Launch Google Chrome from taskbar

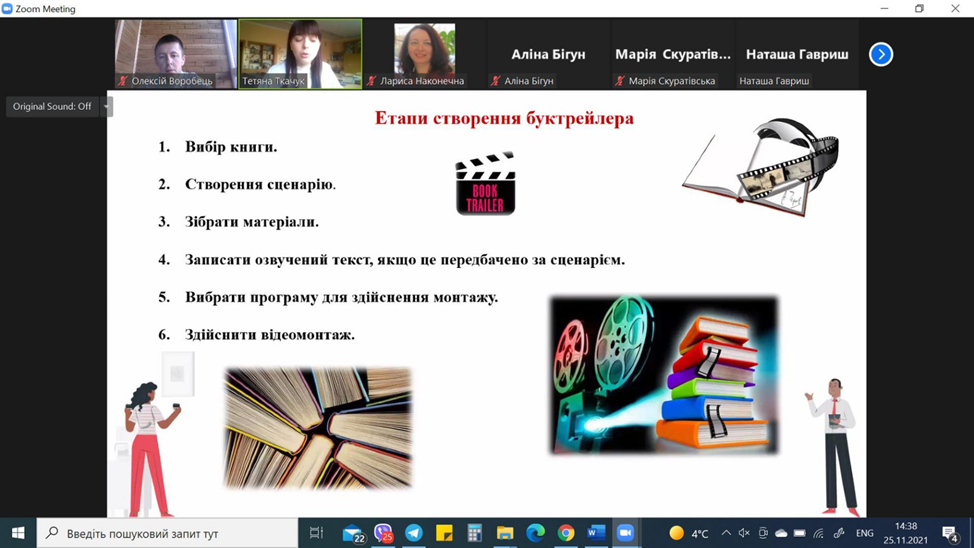566,533
